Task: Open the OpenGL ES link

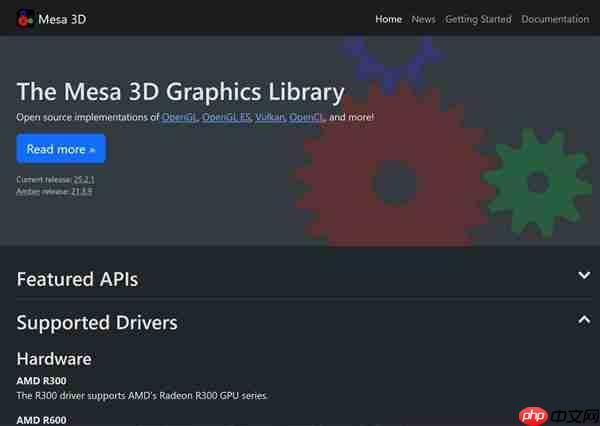Action: coord(225,118)
